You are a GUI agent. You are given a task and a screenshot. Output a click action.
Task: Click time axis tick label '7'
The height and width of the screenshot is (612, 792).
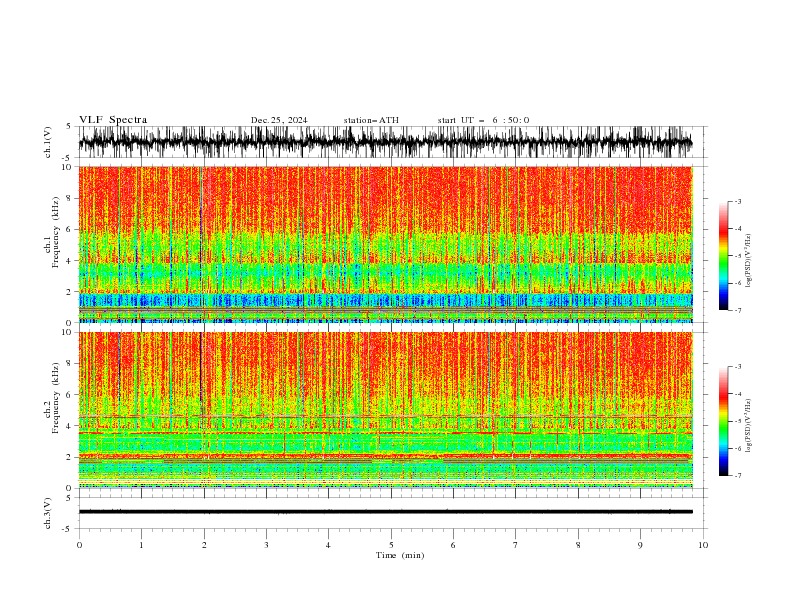click(x=516, y=545)
